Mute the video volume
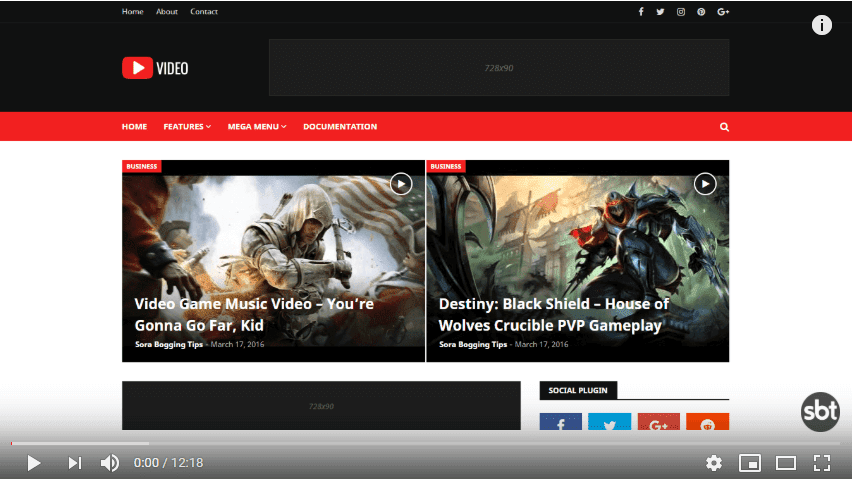Screen dimensions: 852x479 tap(110, 463)
